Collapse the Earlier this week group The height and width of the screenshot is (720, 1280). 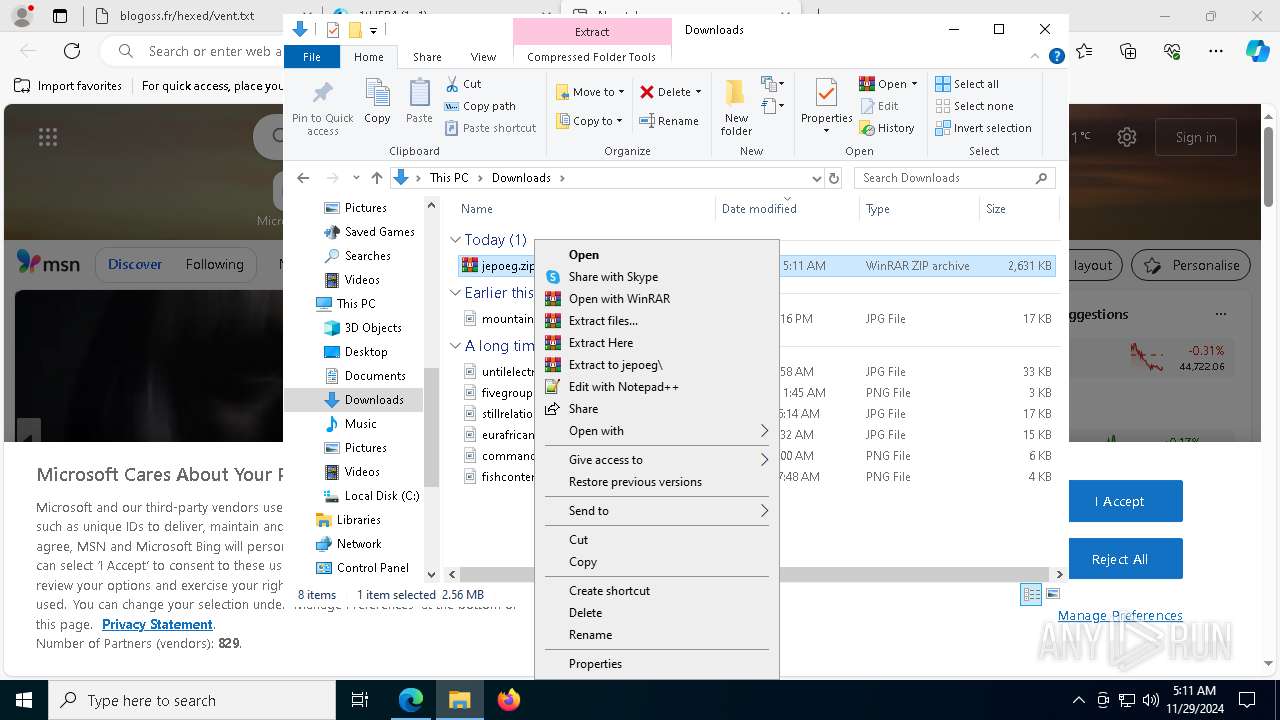(x=455, y=293)
